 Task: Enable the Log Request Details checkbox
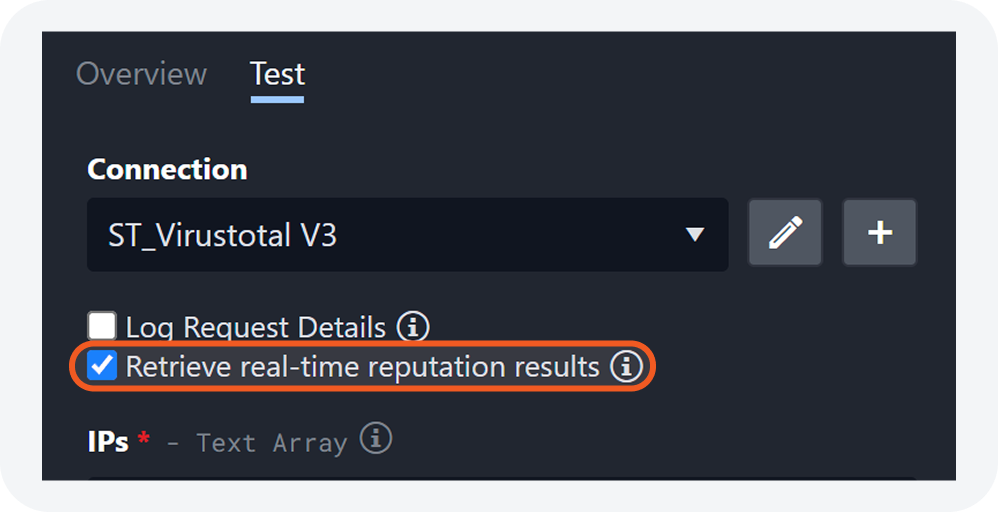(x=102, y=326)
